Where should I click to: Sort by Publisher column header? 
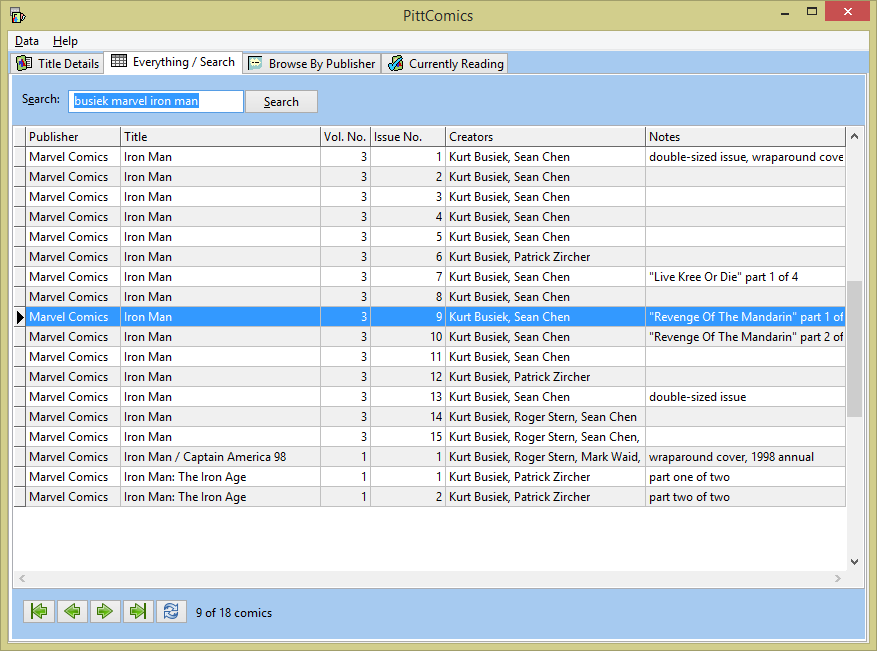(x=73, y=136)
